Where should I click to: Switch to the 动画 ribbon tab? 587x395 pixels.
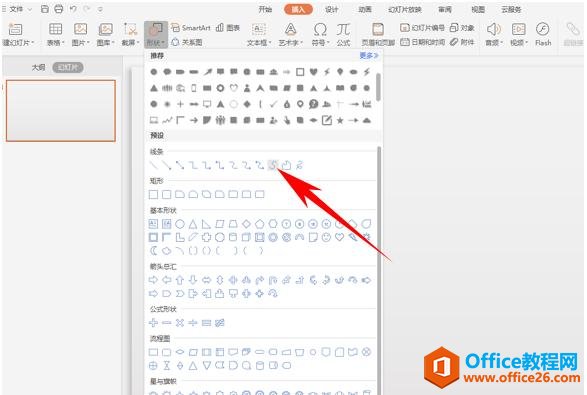[365, 9]
